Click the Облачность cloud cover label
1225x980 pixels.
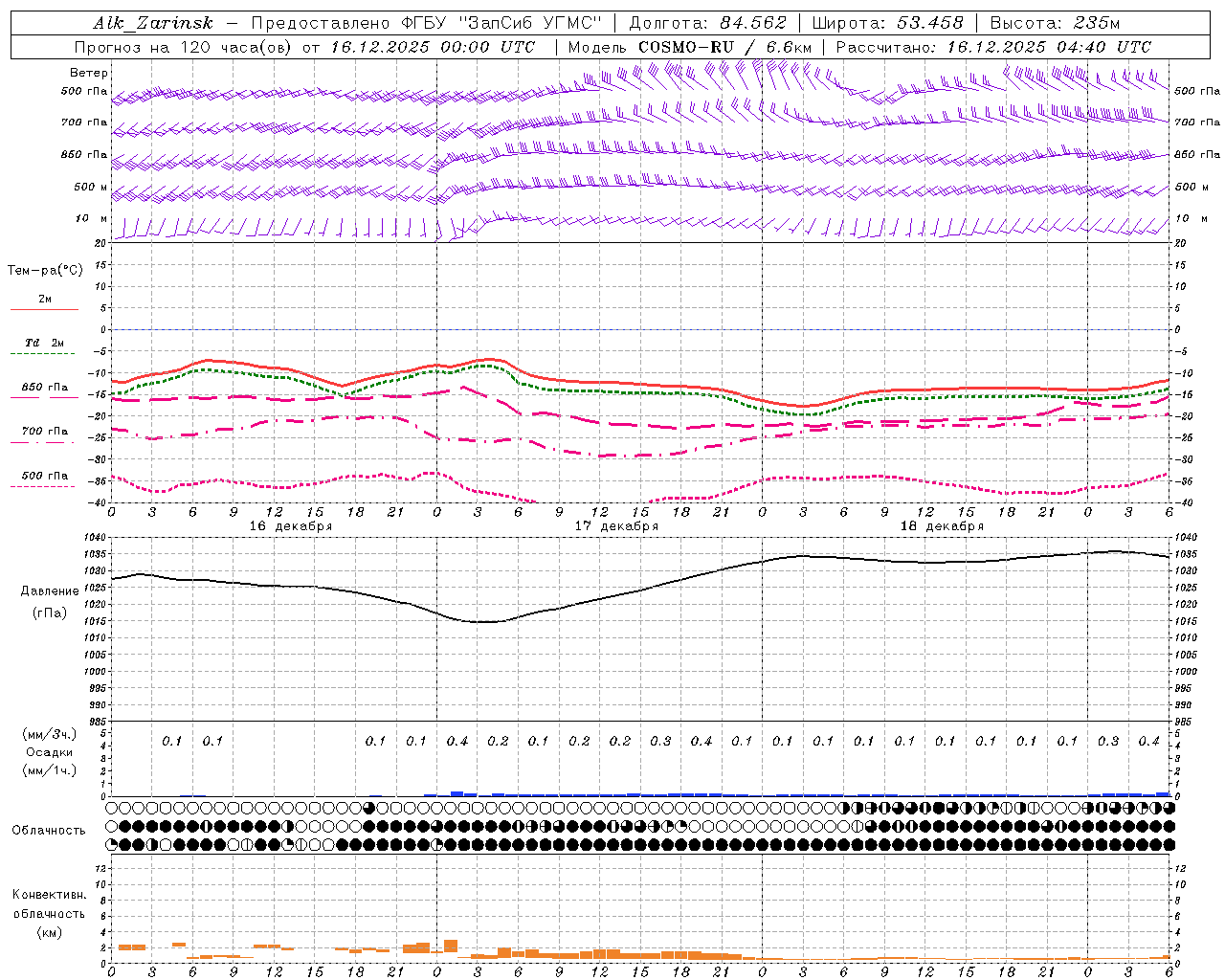coord(49,831)
